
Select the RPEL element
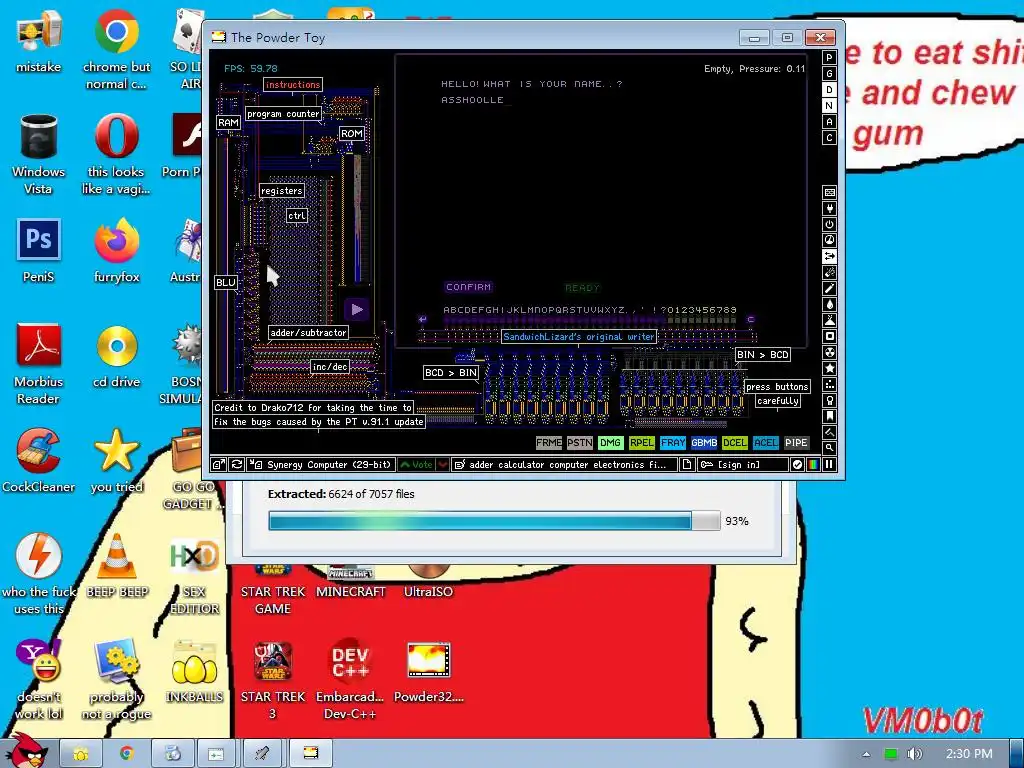(642, 443)
